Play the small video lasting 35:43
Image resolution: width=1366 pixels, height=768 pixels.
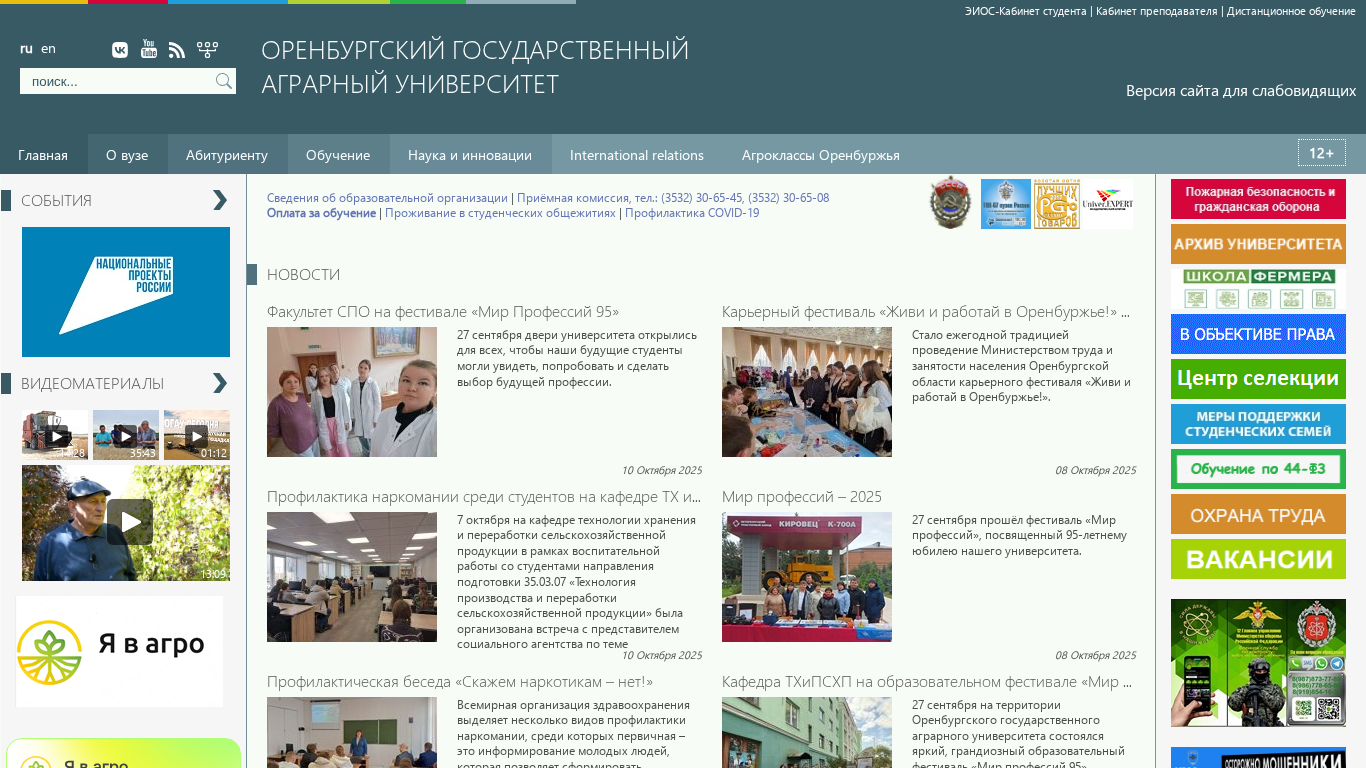tap(126, 435)
